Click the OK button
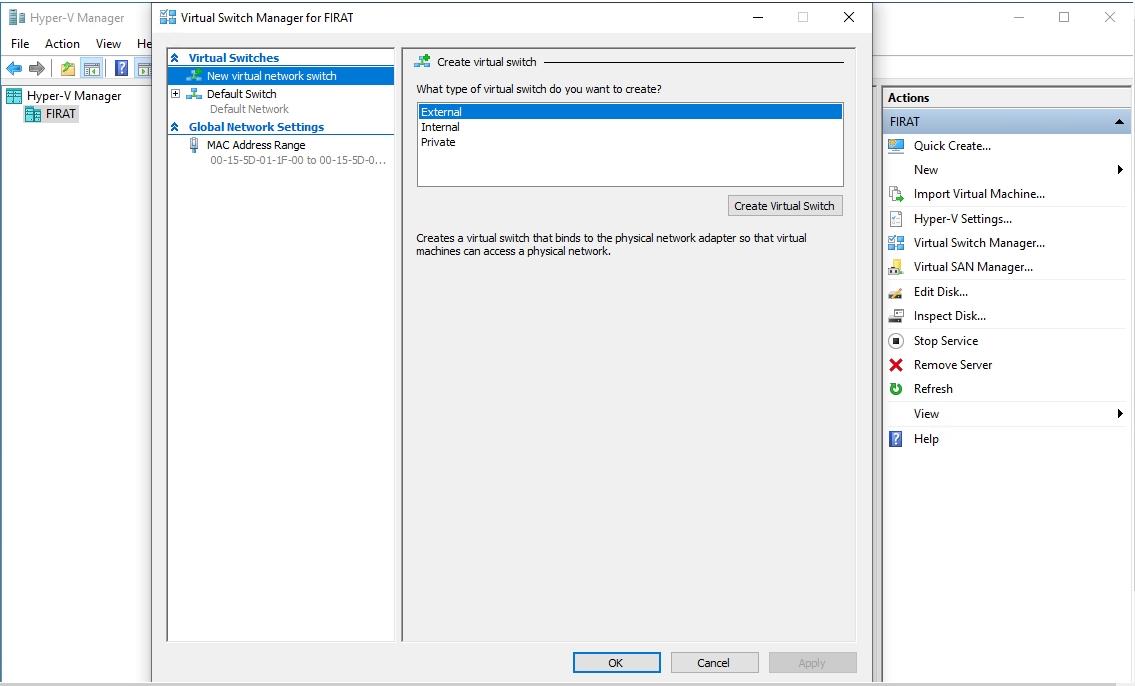The width and height of the screenshot is (1135, 686). tap(616, 663)
